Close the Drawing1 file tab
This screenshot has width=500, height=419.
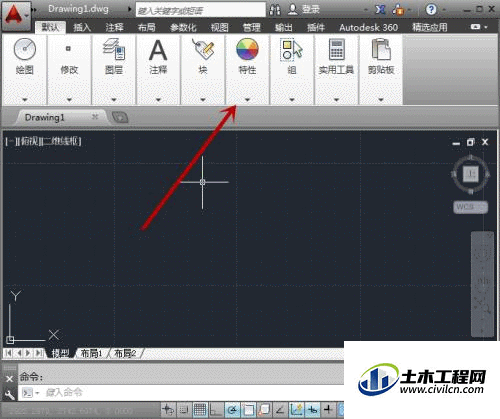tap(95, 116)
